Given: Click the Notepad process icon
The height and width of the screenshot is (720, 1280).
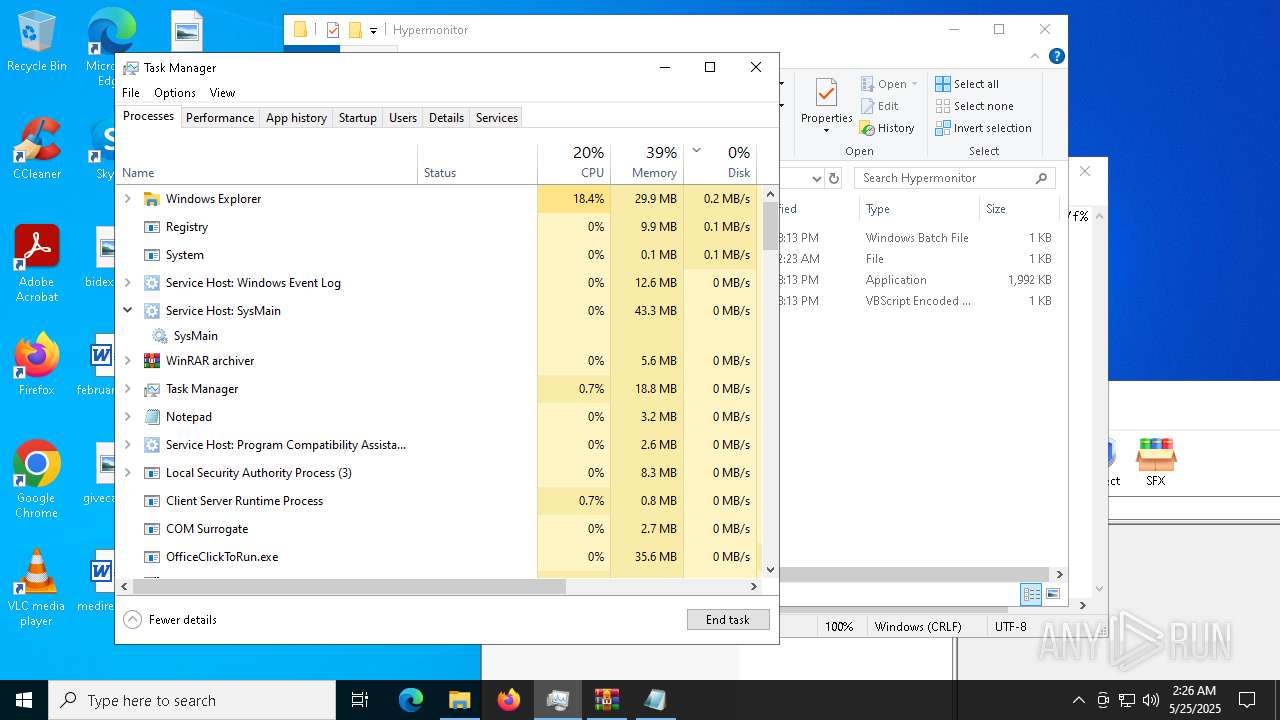Looking at the screenshot, I should [152, 417].
